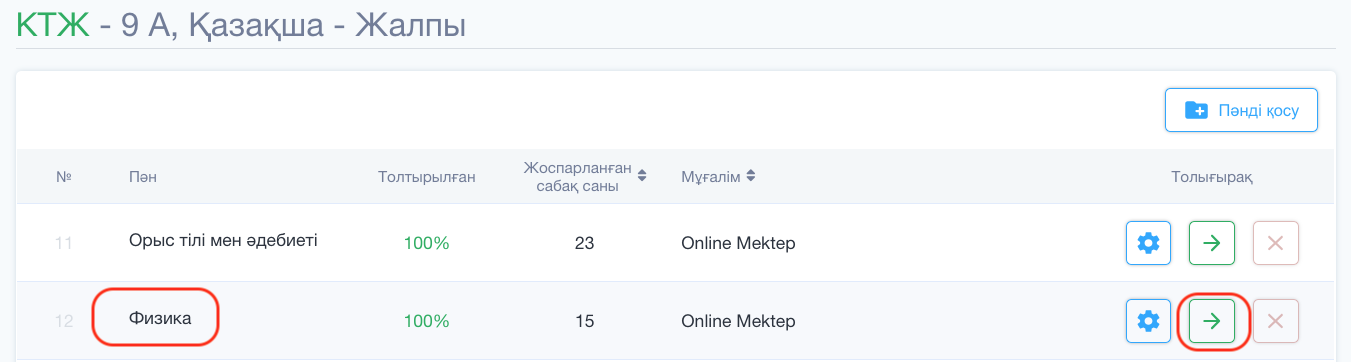Select Орыс тілі мен әдебиеті subject name

pos(223,240)
